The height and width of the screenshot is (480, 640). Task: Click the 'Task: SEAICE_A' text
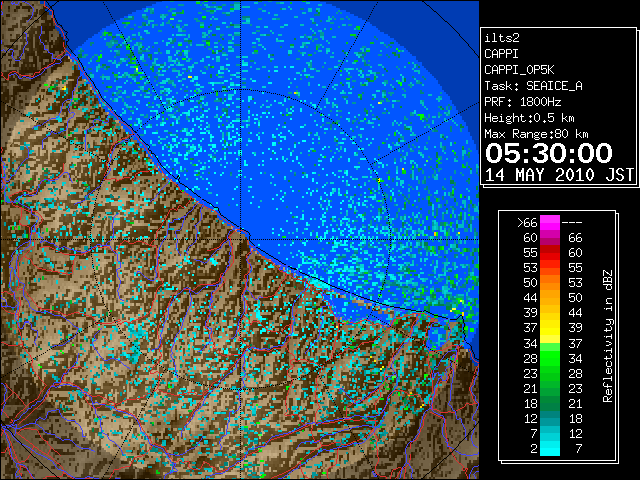point(533,86)
